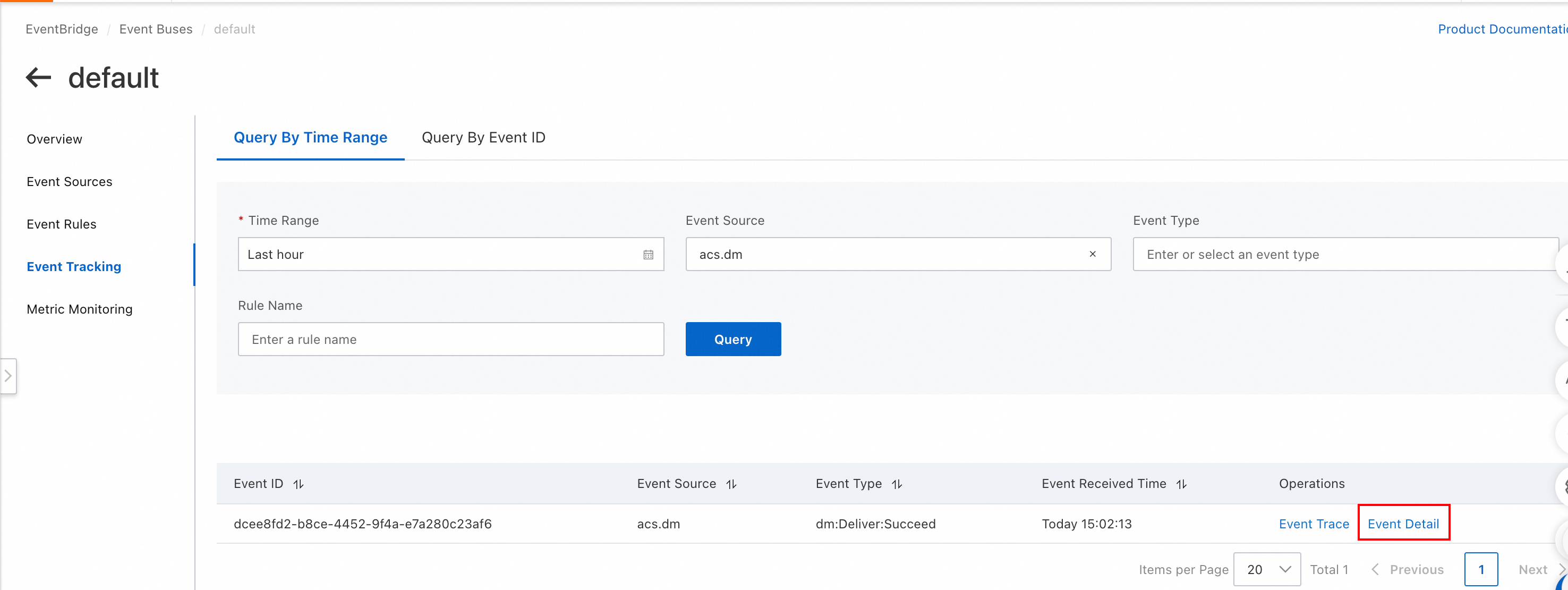Open Event Detail for the event
The width and height of the screenshot is (1568, 590).
pos(1402,524)
